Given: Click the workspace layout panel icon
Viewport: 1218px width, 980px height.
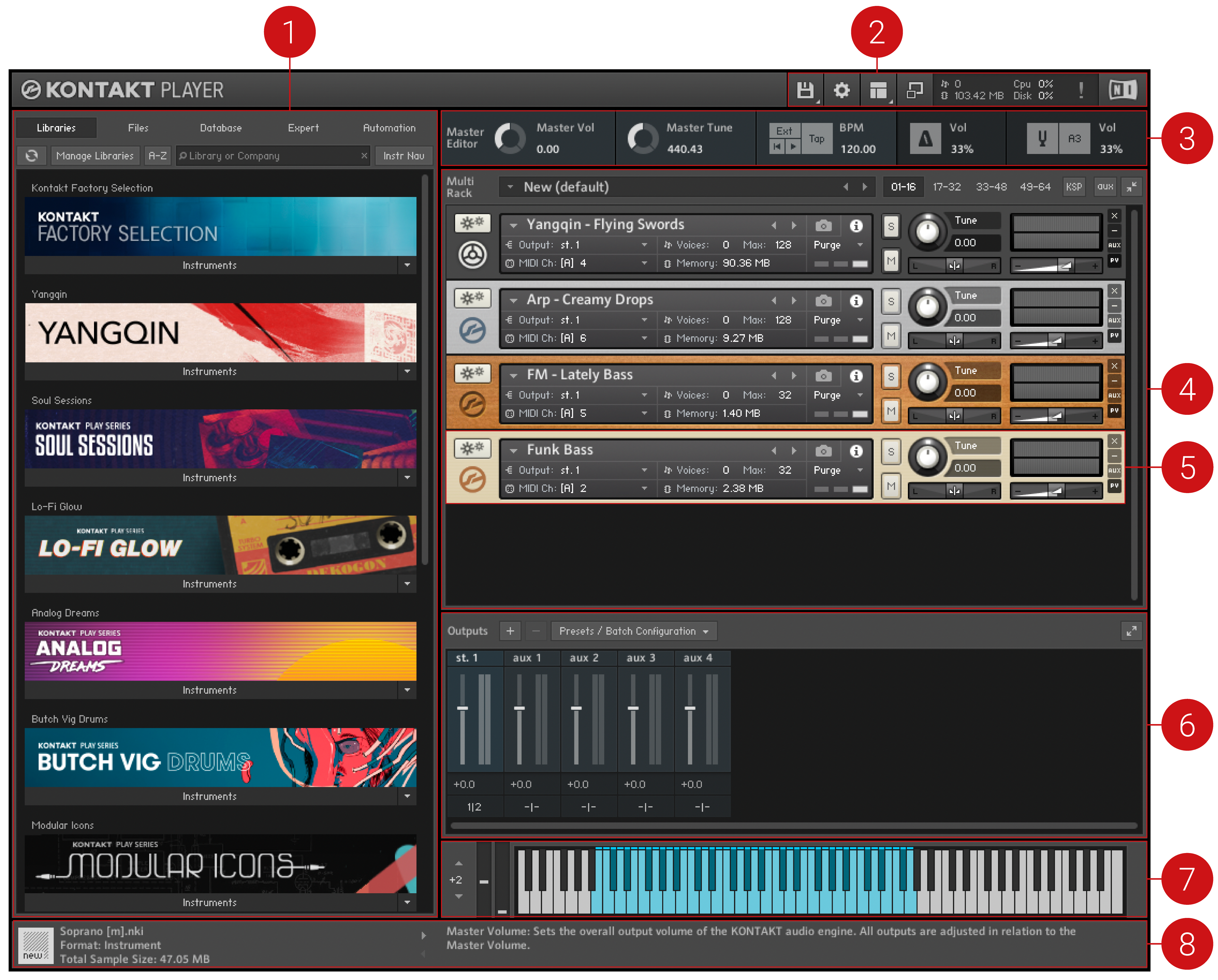Looking at the screenshot, I should (878, 90).
